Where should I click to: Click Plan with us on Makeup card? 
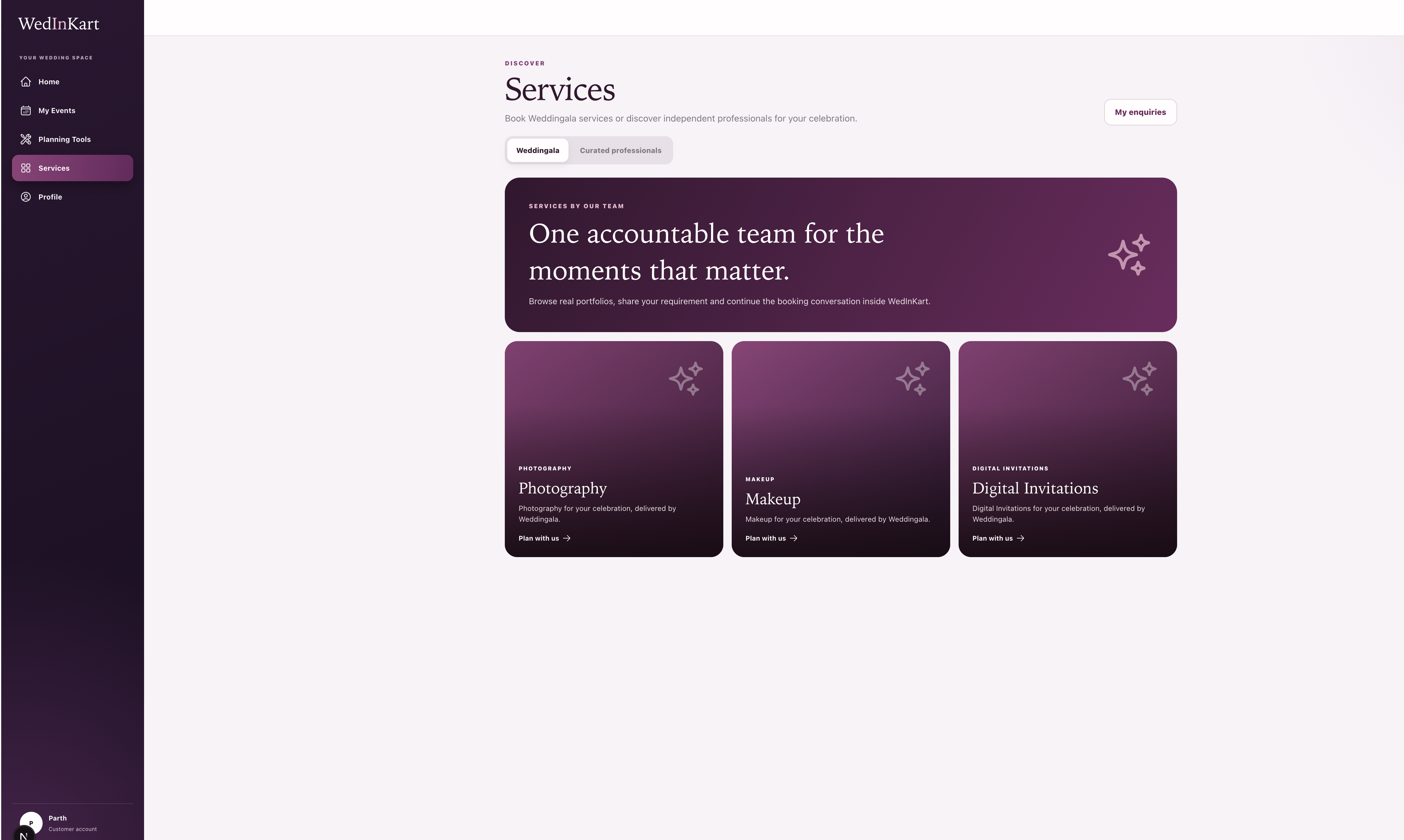[771, 538]
